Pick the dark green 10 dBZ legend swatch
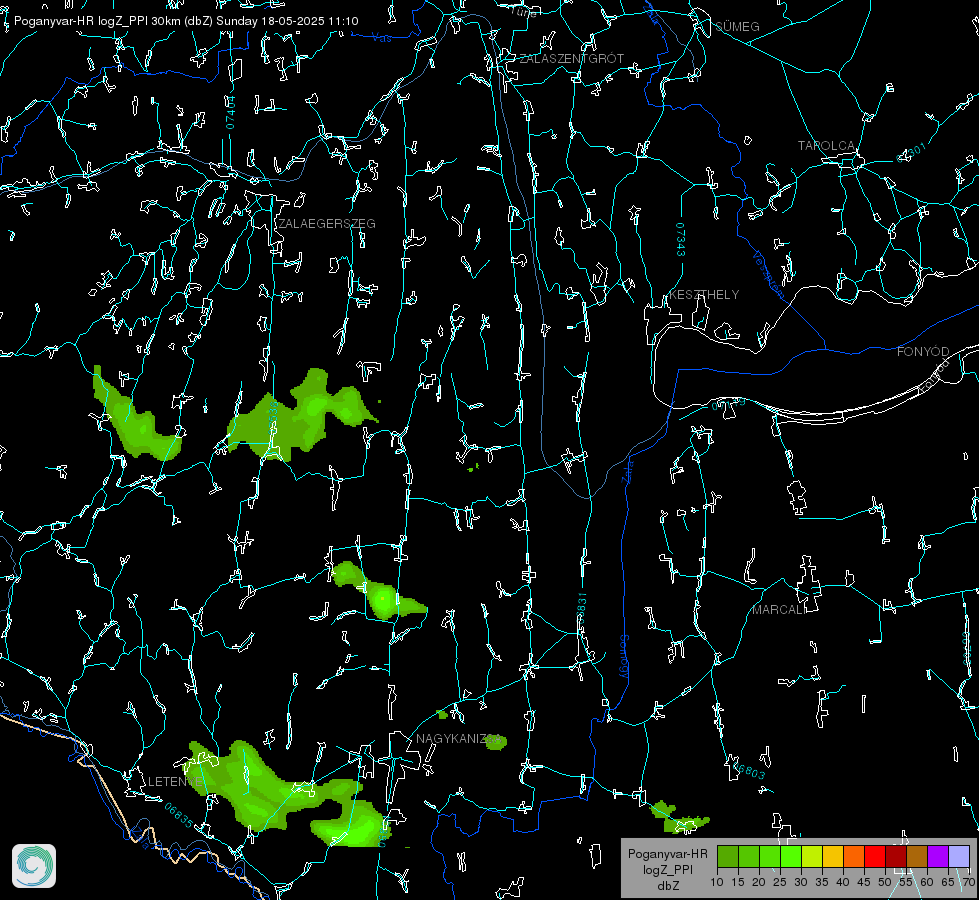The height and width of the screenshot is (900, 979). pos(728,856)
